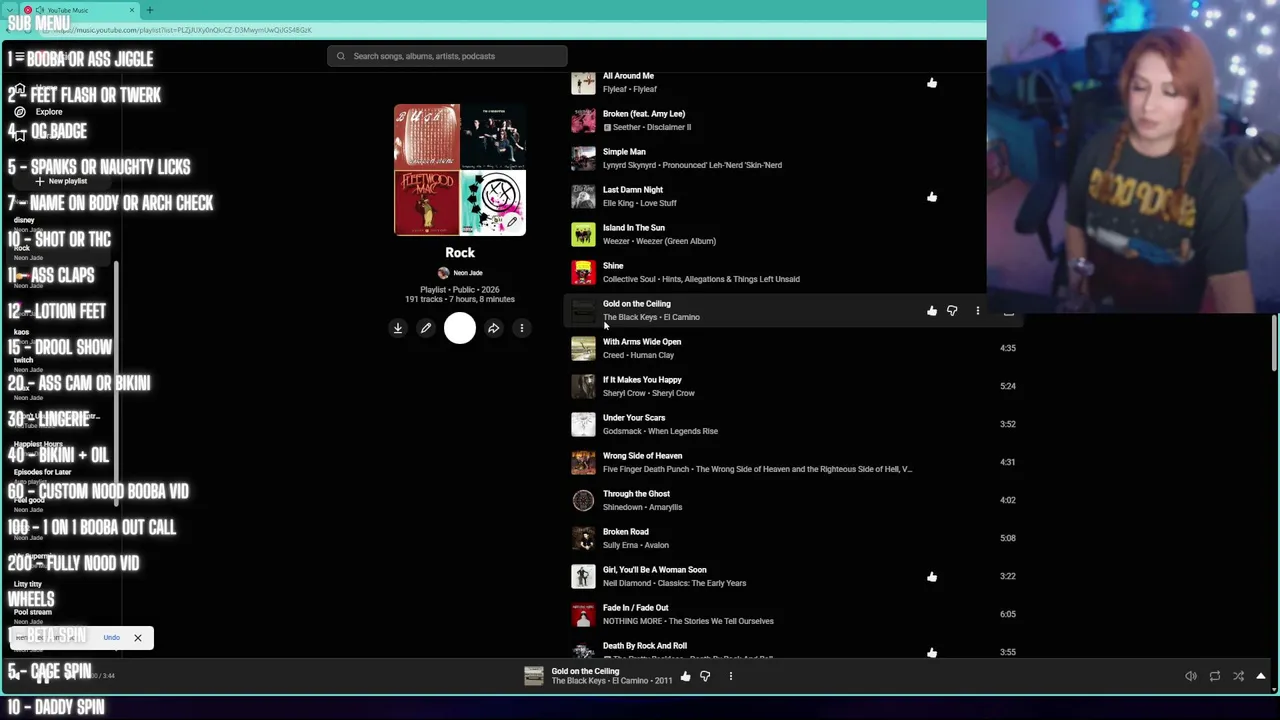This screenshot has width=1280, height=720.
Task: Toggle like on Girl, You'll Be A Woman Soon
Action: click(932, 577)
